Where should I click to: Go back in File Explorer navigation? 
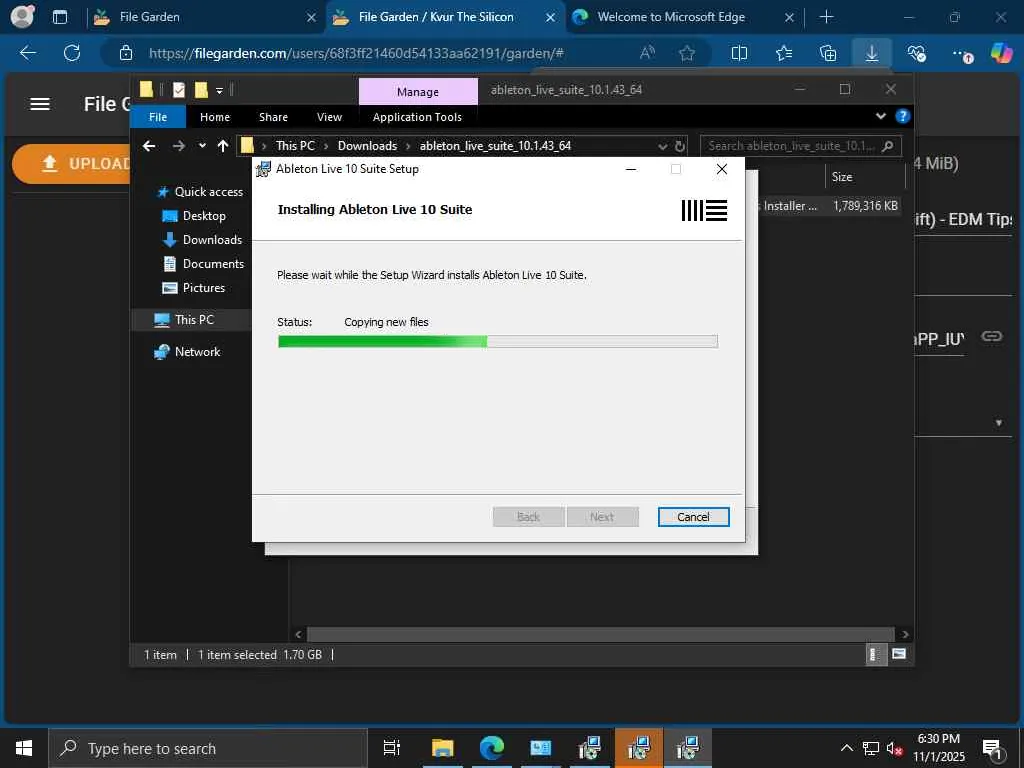[150, 146]
